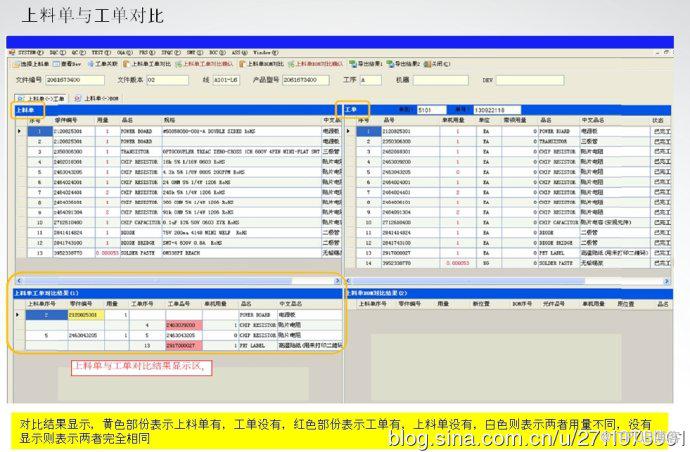Image resolution: width=690 pixels, height=452 pixels.
Task: Select row 12 DIODE BRIDGE in 上料单 grid
Action: point(178,243)
